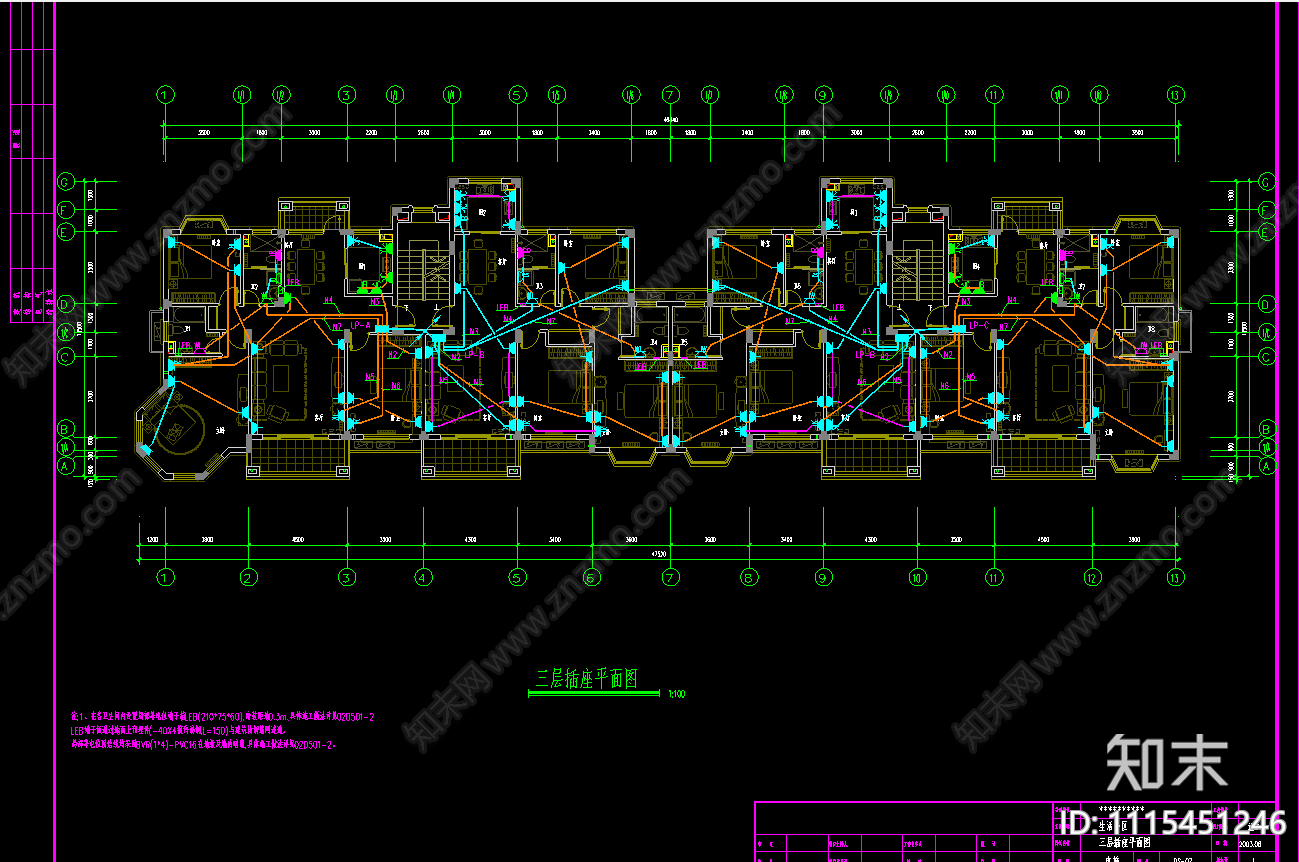Viewport: 1299px width, 862px height.
Task: Click top grid axis bubble 9
Action: tap(823, 95)
